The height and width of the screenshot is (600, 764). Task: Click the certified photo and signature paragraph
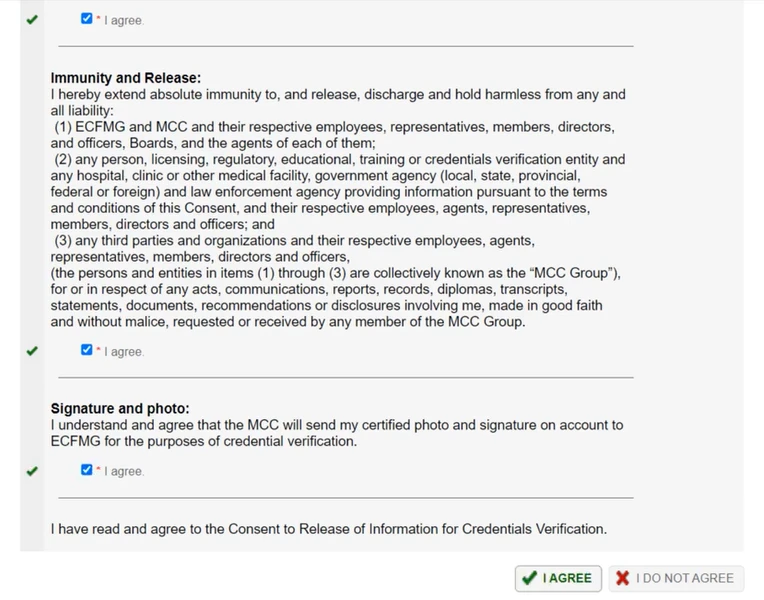click(336, 433)
